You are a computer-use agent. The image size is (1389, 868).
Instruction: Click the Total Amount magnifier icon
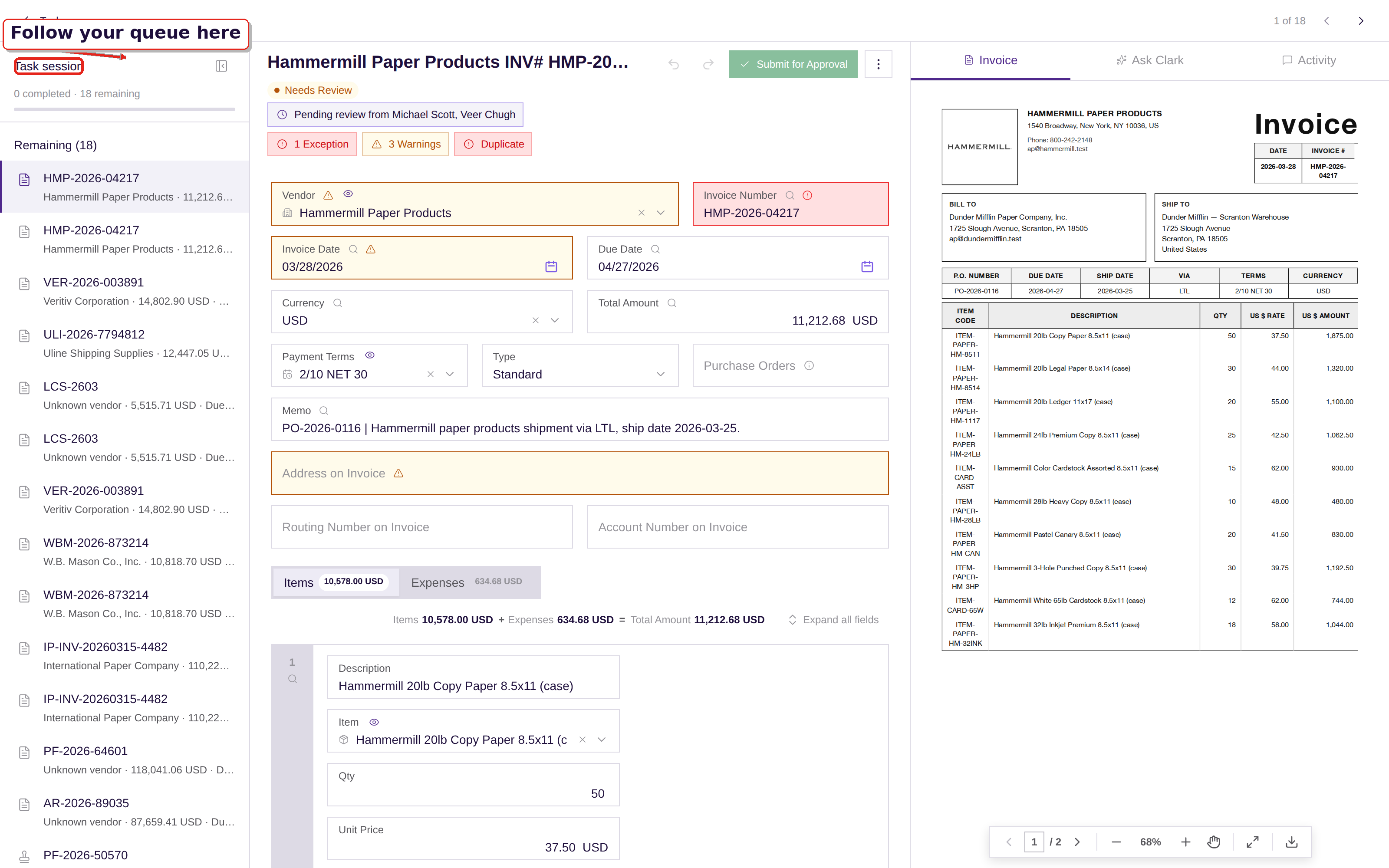[x=672, y=303]
